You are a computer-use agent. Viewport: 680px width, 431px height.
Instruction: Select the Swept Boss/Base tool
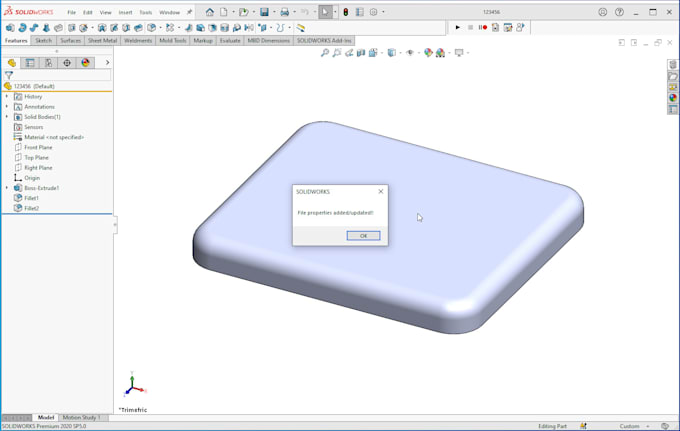tap(34, 28)
